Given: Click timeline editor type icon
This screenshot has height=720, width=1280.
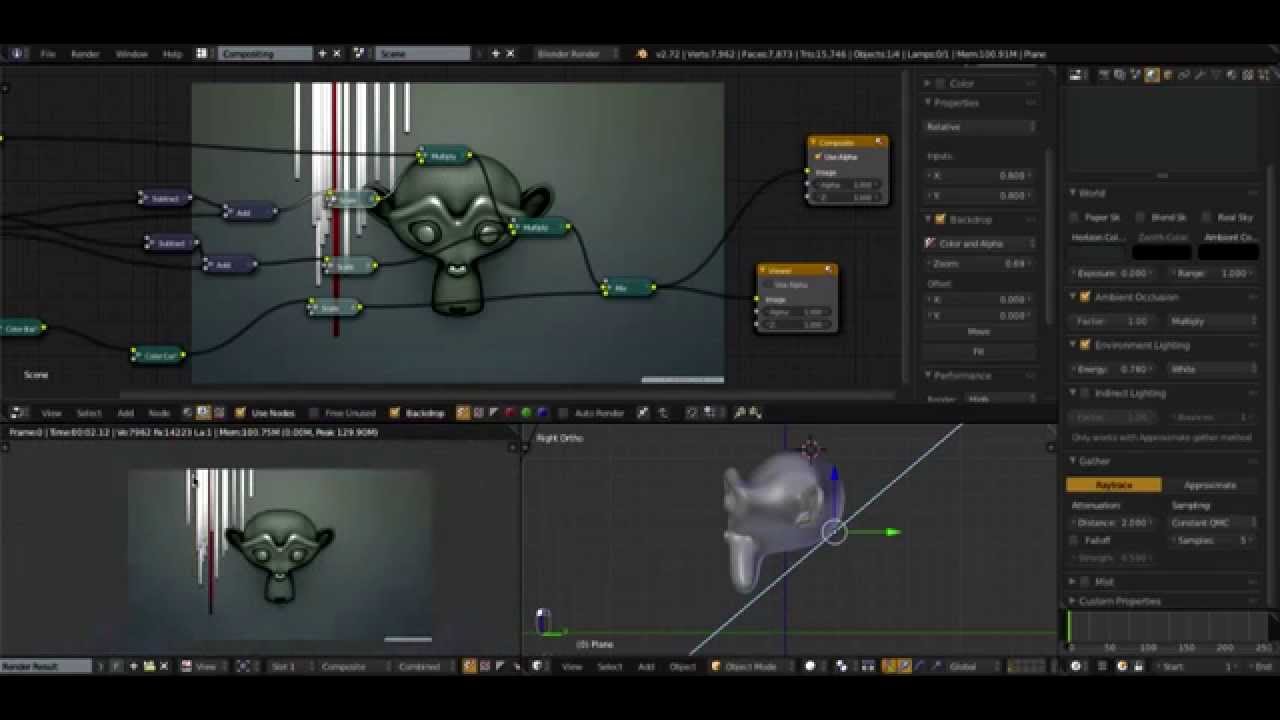Looking at the screenshot, I should coord(1076,666).
